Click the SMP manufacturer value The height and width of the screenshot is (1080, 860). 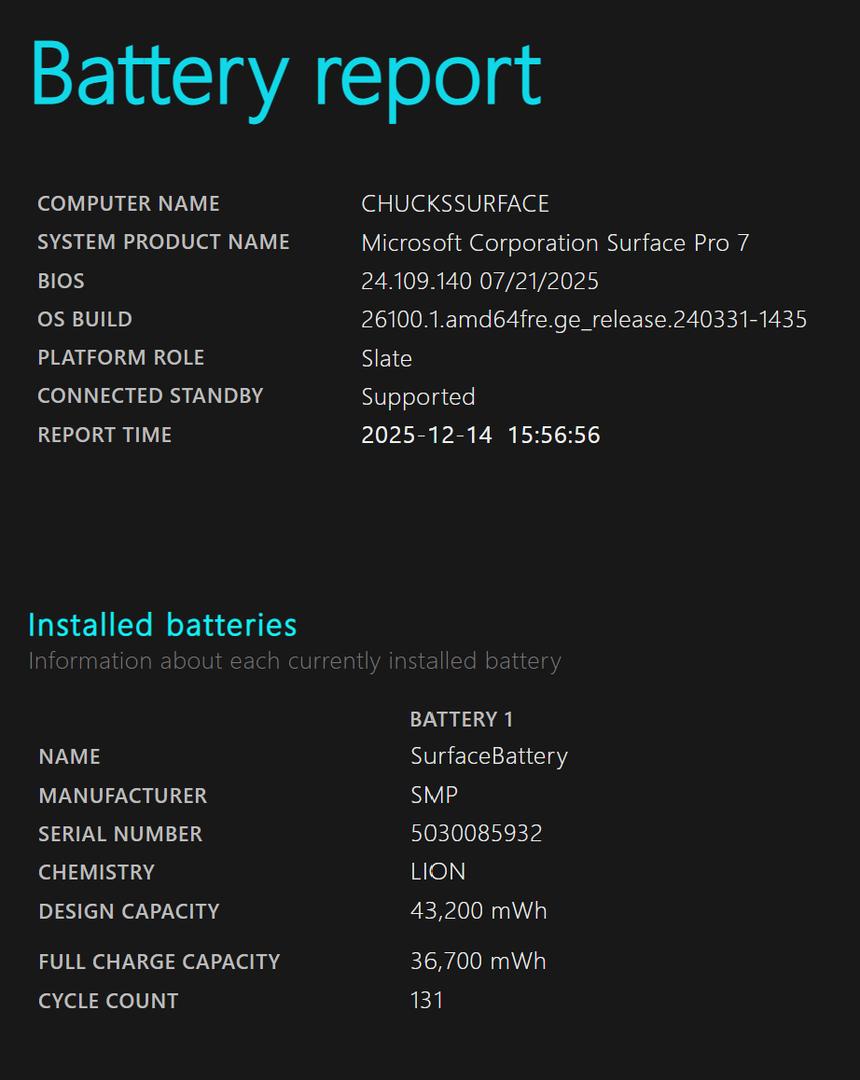434,795
